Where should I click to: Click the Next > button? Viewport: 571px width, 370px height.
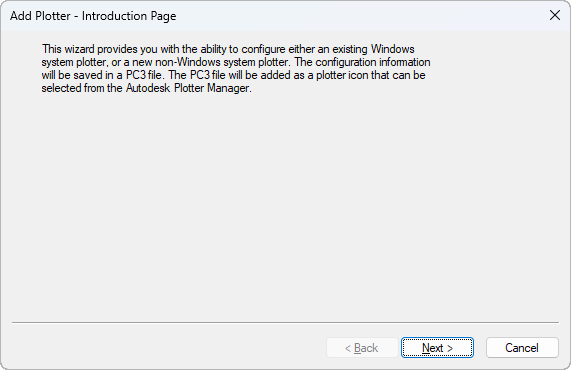[x=437, y=348]
